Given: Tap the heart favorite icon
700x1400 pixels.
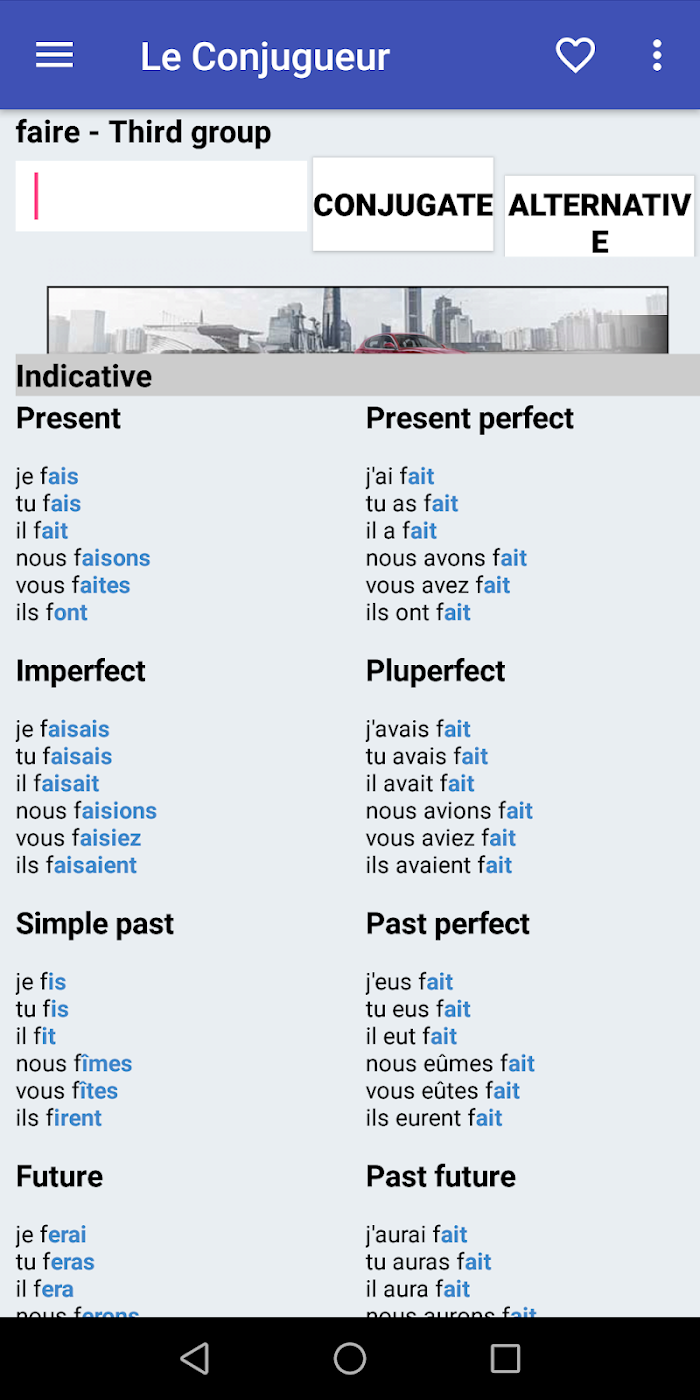Looking at the screenshot, I should click(x=575, y=56).
